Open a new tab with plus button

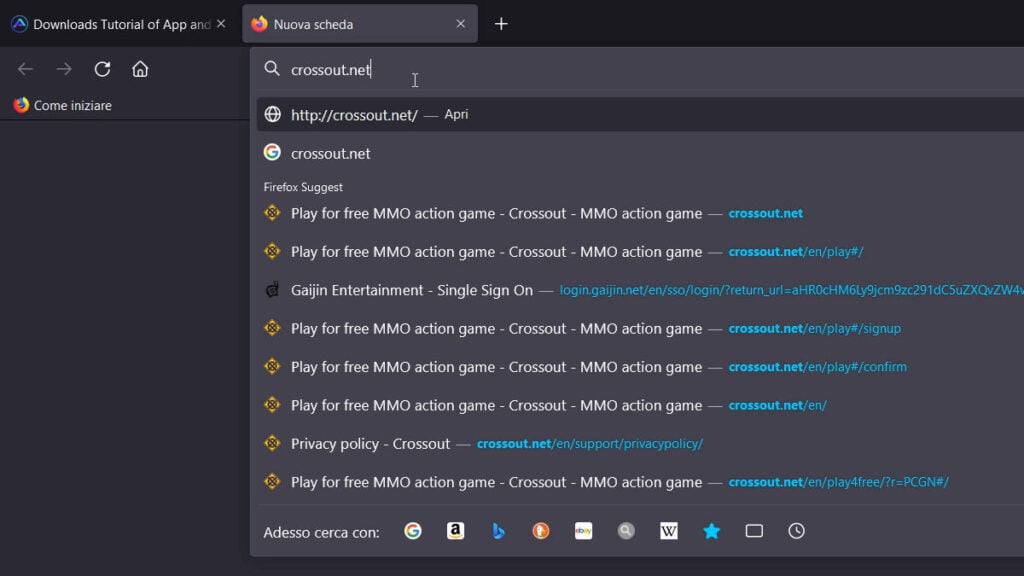(x=501, y=24)
